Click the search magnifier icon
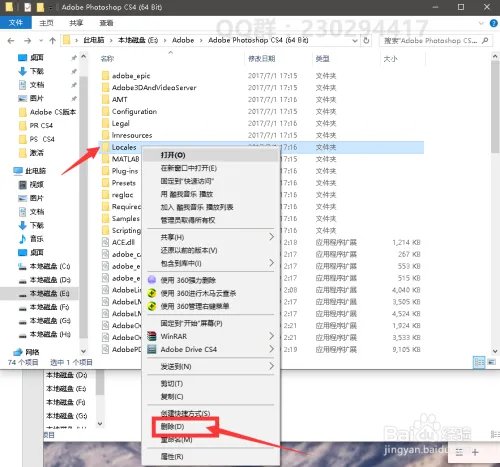 485,41
